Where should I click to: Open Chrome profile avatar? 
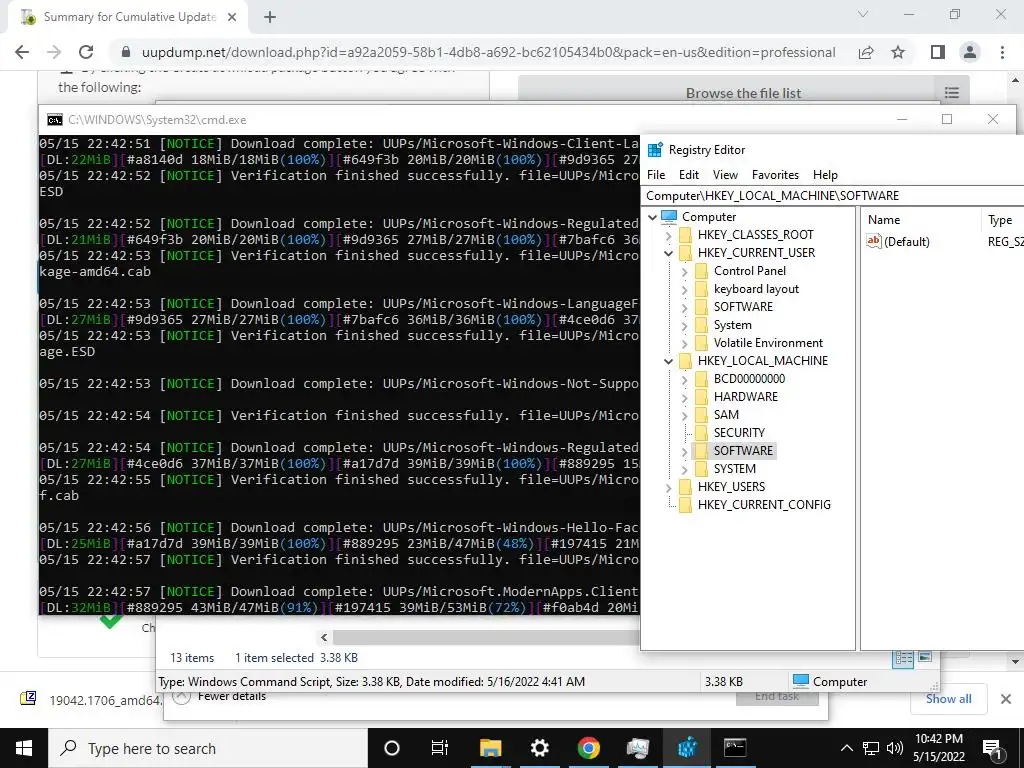coord(970,52)
